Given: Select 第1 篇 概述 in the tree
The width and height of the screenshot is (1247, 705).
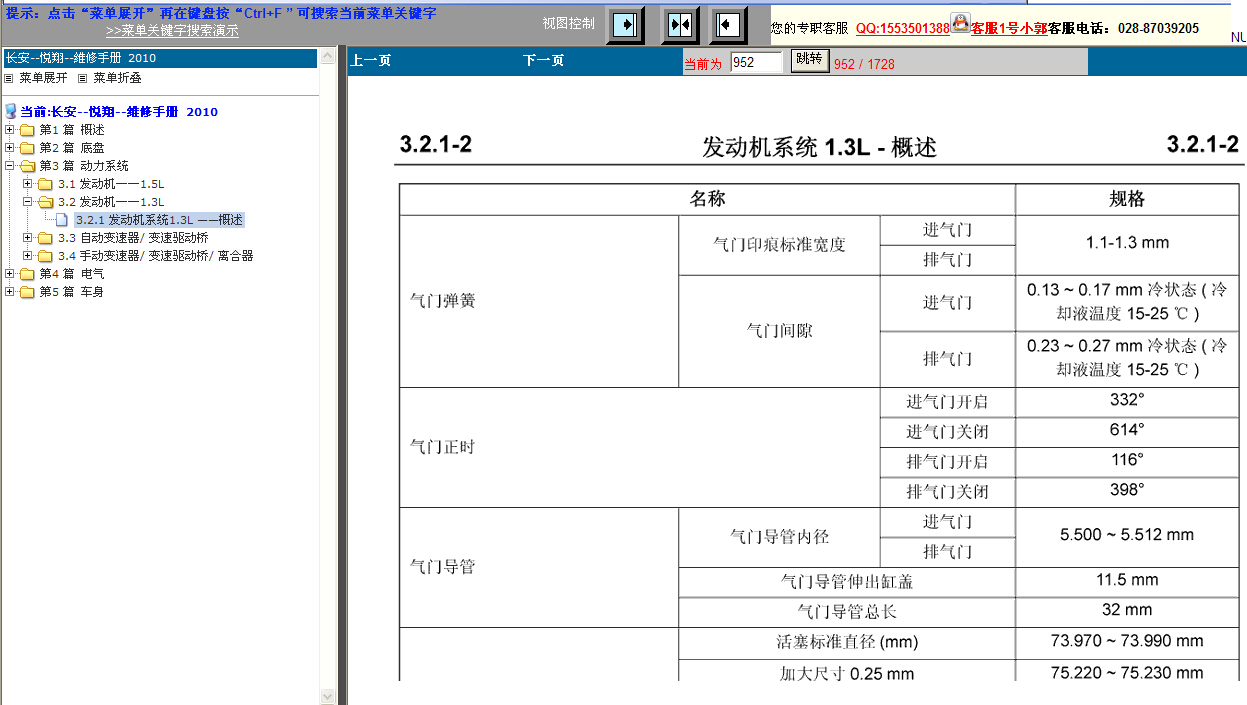Looking at the screenshot, I should 72,130.
